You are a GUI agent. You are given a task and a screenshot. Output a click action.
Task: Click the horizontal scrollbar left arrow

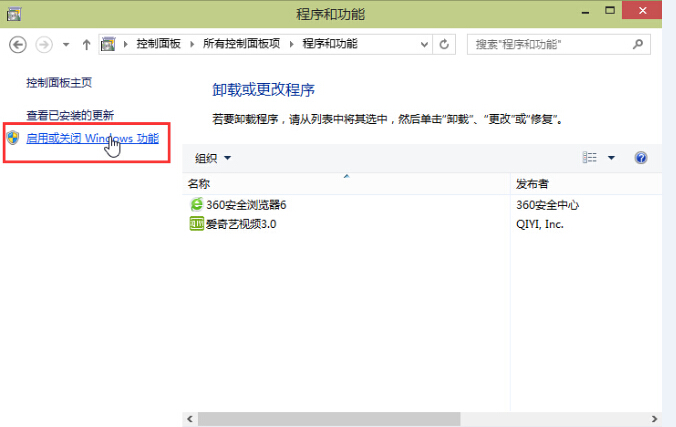tap(190, 417)
